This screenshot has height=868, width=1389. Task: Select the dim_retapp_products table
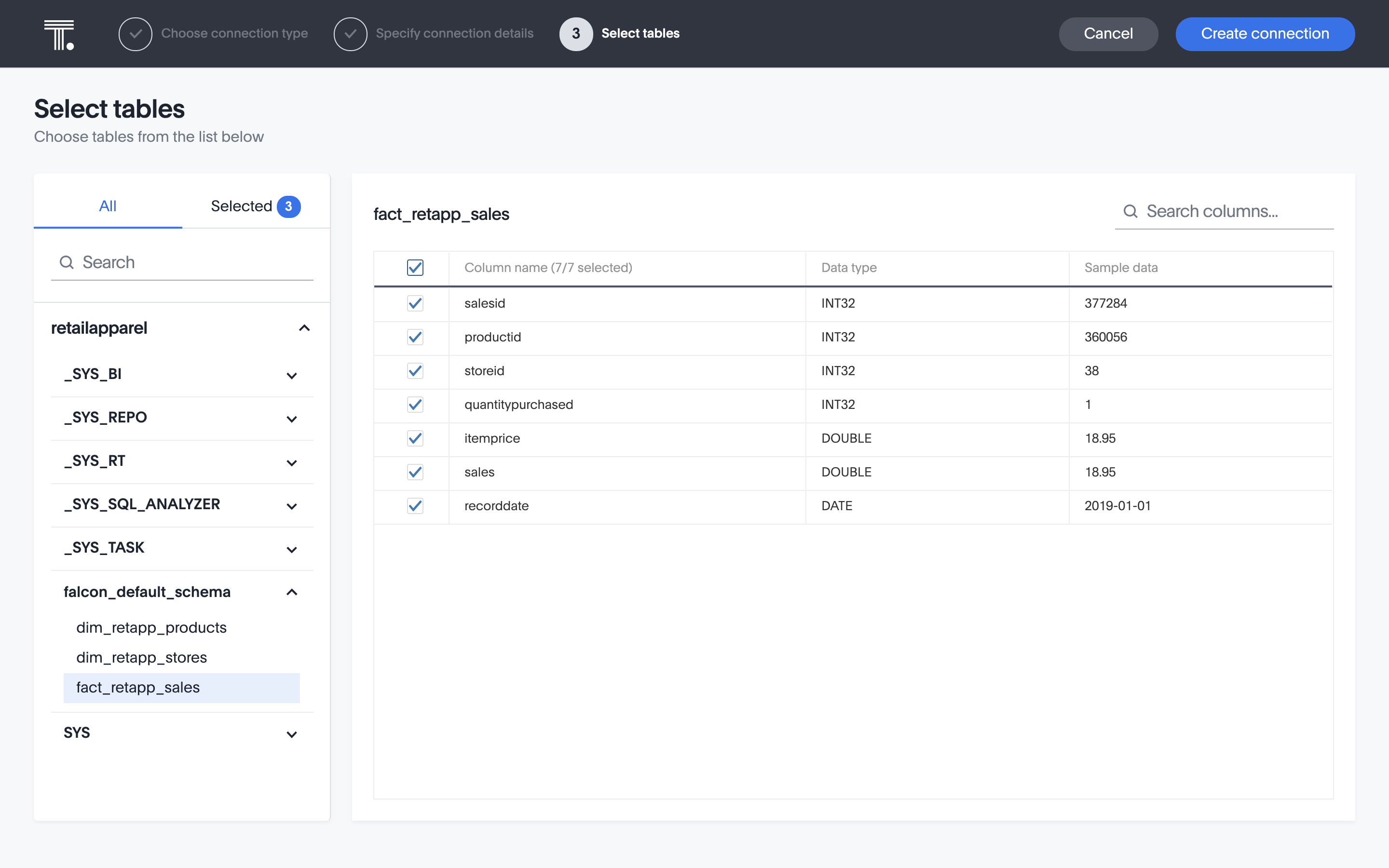(x=151, y=627)
